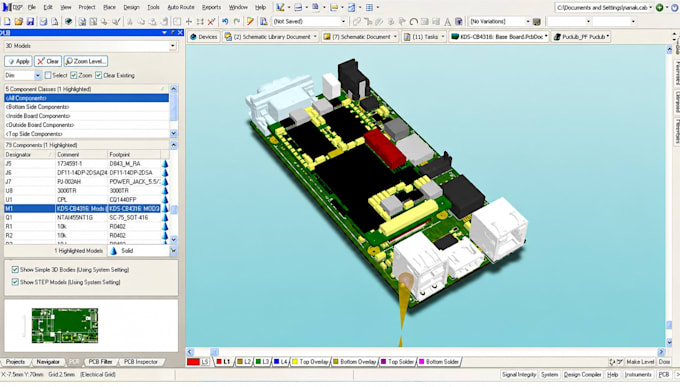Open the Reports menu
The width and height of the screenshot is (680, 387).
pyautogui.click(x=211, y=7)
